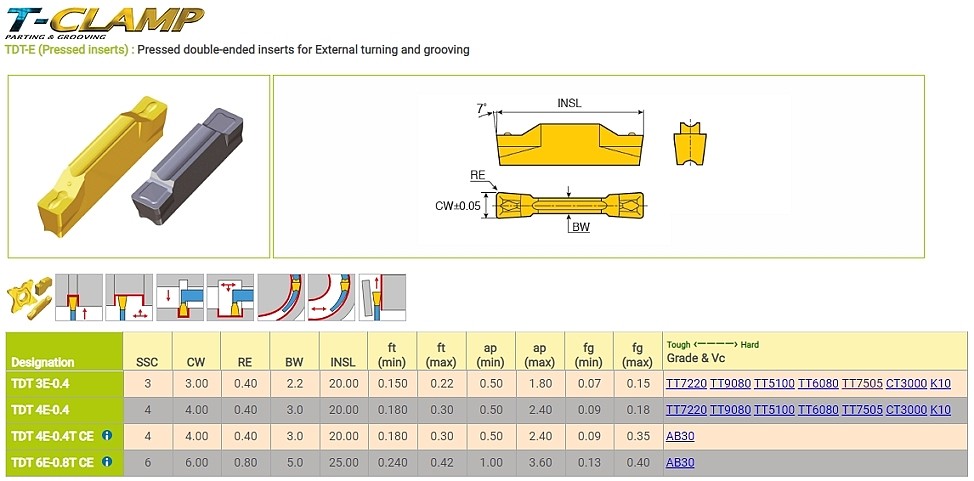This screenshot has height=481, width=974.
Task: Select the external grooving application icon
Action: coord(78,298)
